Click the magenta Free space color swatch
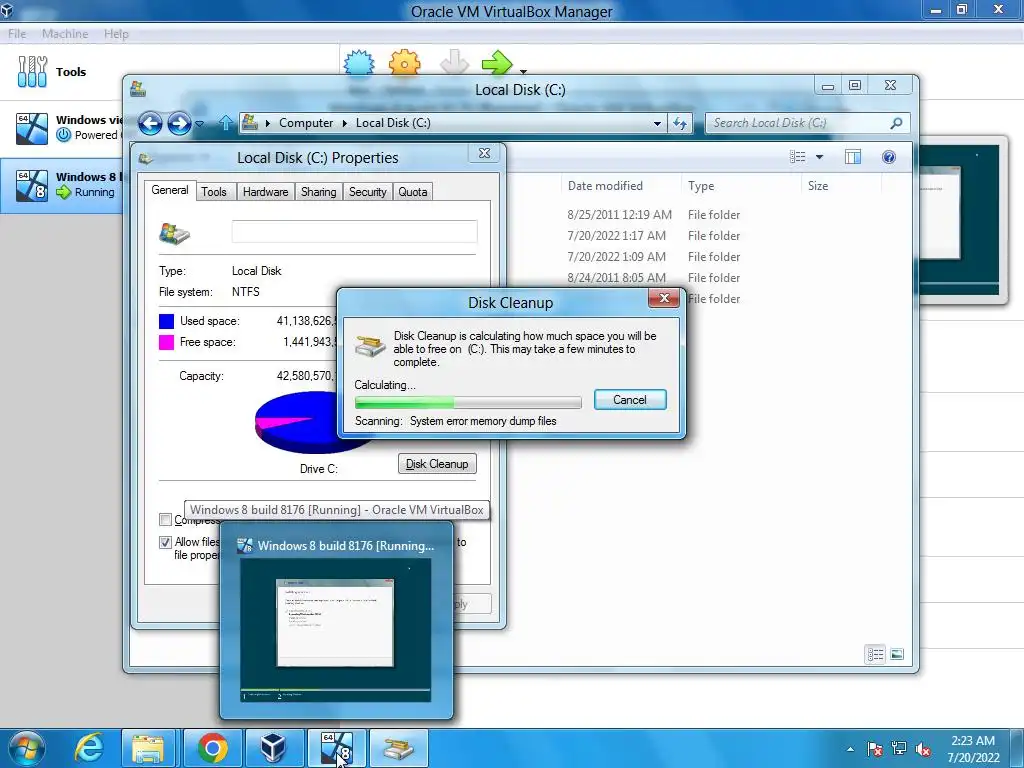The height and width of the screenshot is (768, 1024). (167, 342)
